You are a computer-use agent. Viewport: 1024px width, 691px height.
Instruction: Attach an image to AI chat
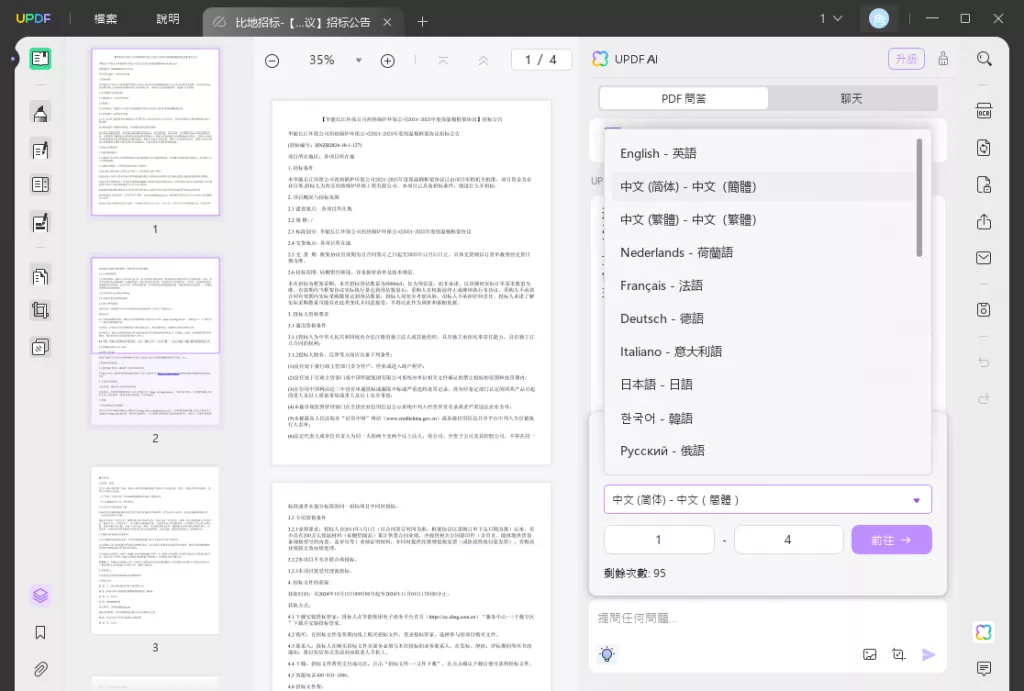(x=870, y=654)
